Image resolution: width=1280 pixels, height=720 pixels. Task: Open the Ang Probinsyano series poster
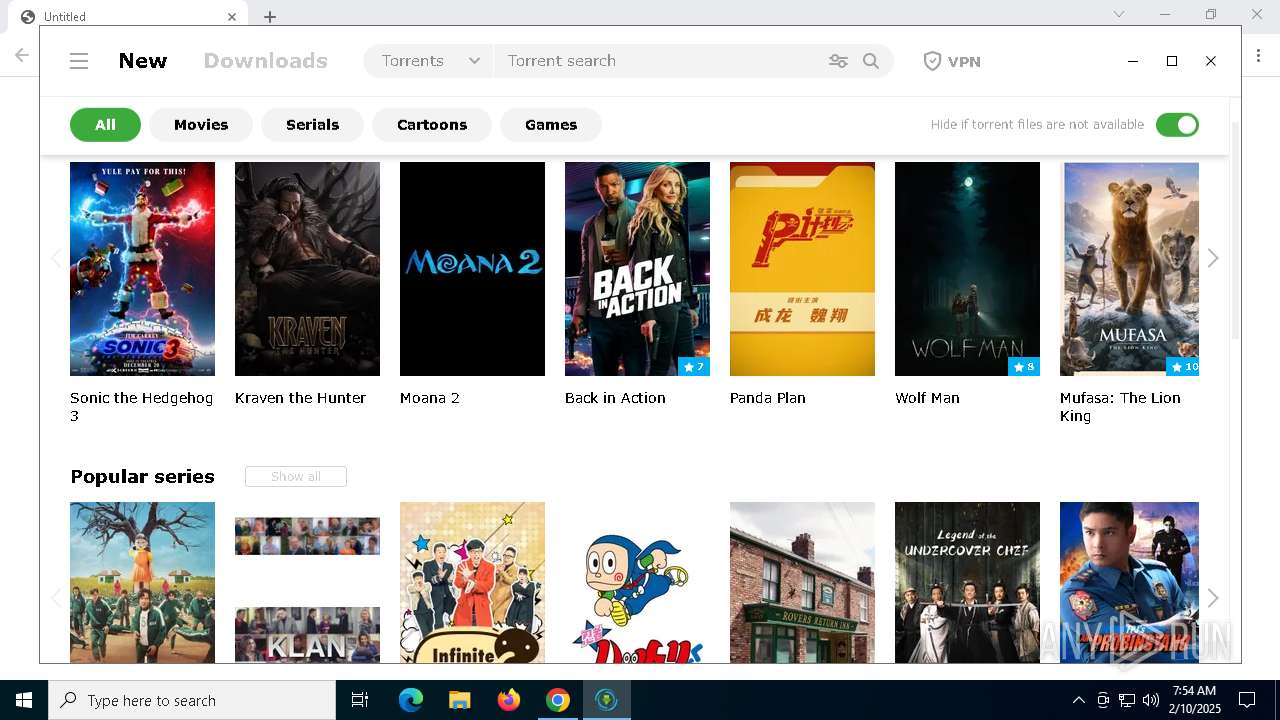[1129, 582]
